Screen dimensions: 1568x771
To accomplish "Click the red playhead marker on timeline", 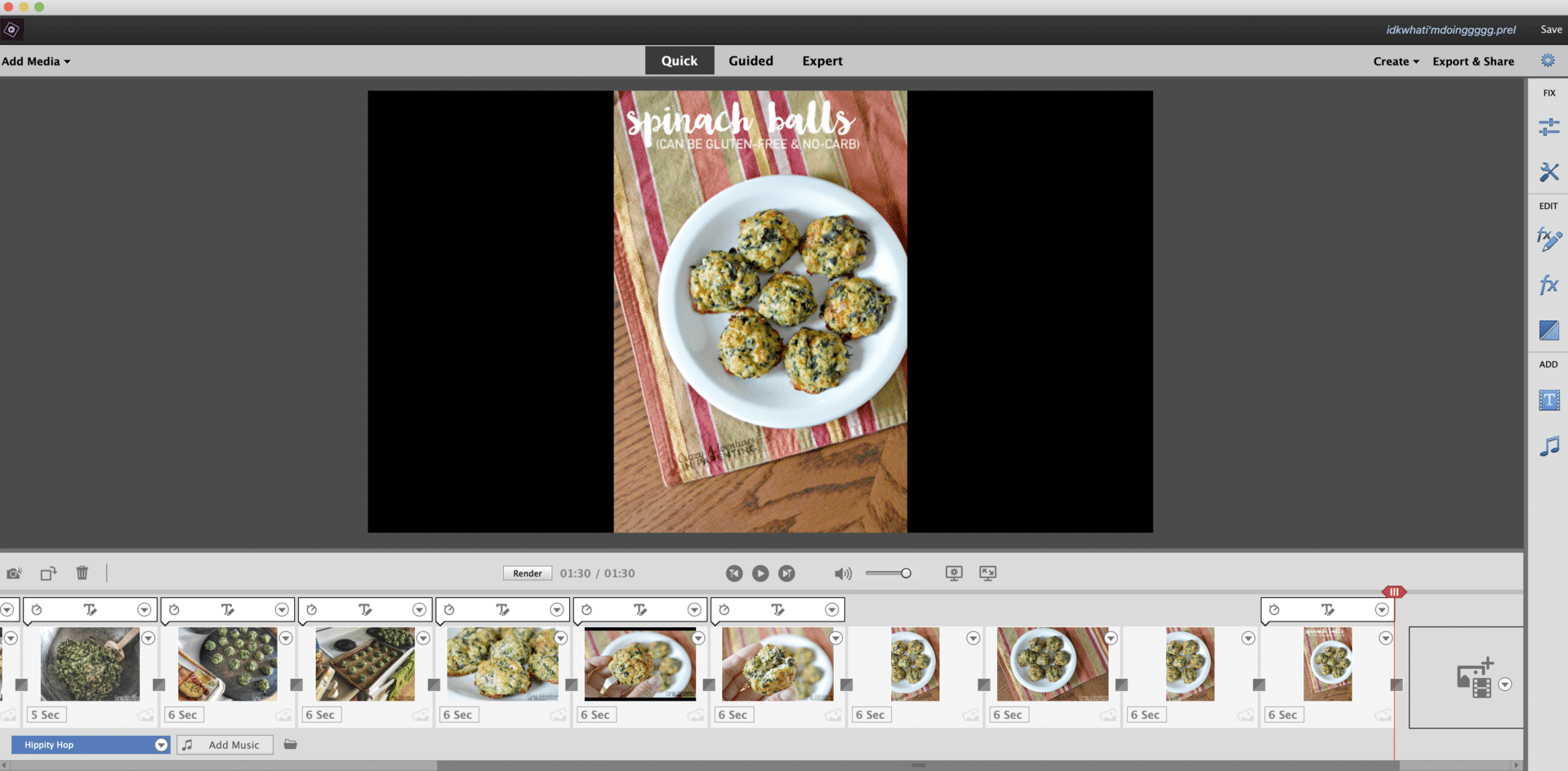I will (x=1394, y=591).
